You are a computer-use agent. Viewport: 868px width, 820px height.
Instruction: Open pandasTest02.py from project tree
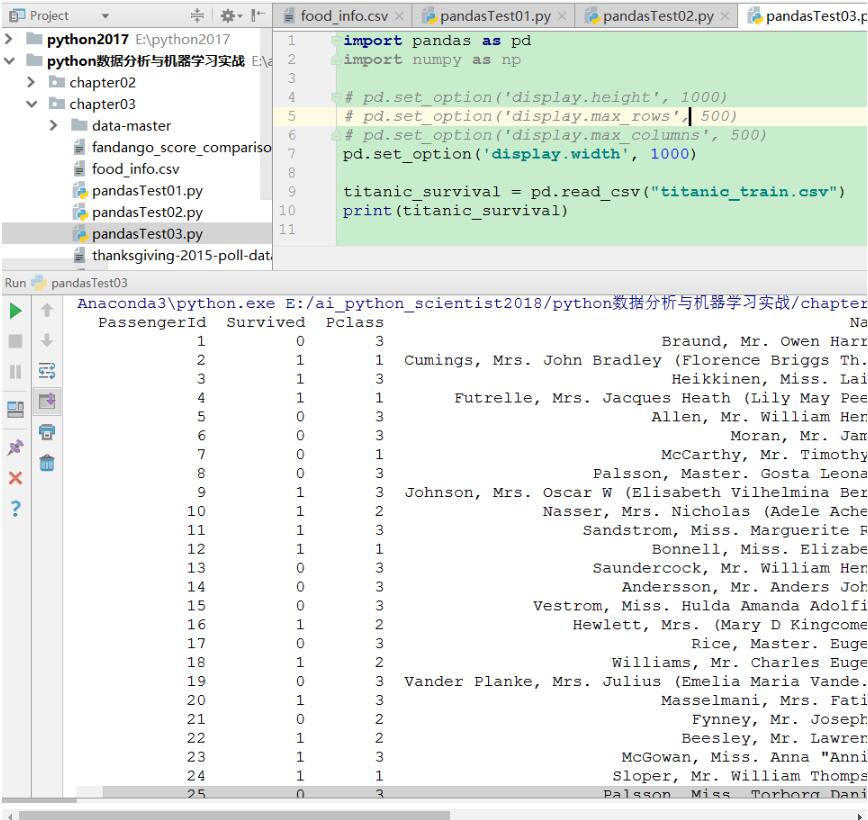(x=138, y=212)
